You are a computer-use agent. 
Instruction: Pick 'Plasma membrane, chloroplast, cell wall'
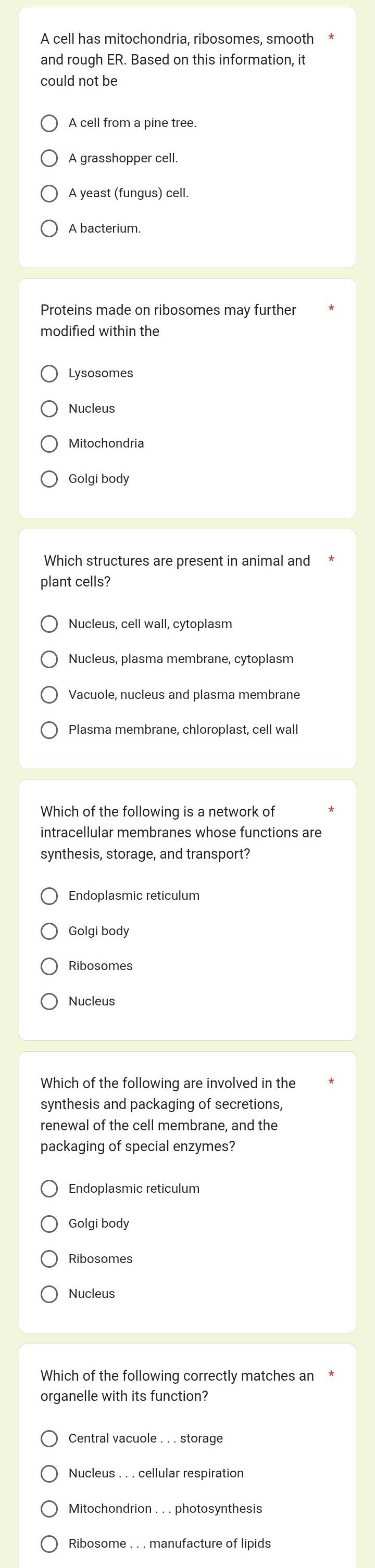(49, 730)
